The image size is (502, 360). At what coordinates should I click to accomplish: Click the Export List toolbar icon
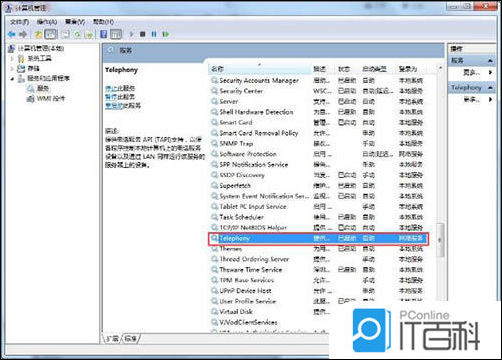(89, 34)
